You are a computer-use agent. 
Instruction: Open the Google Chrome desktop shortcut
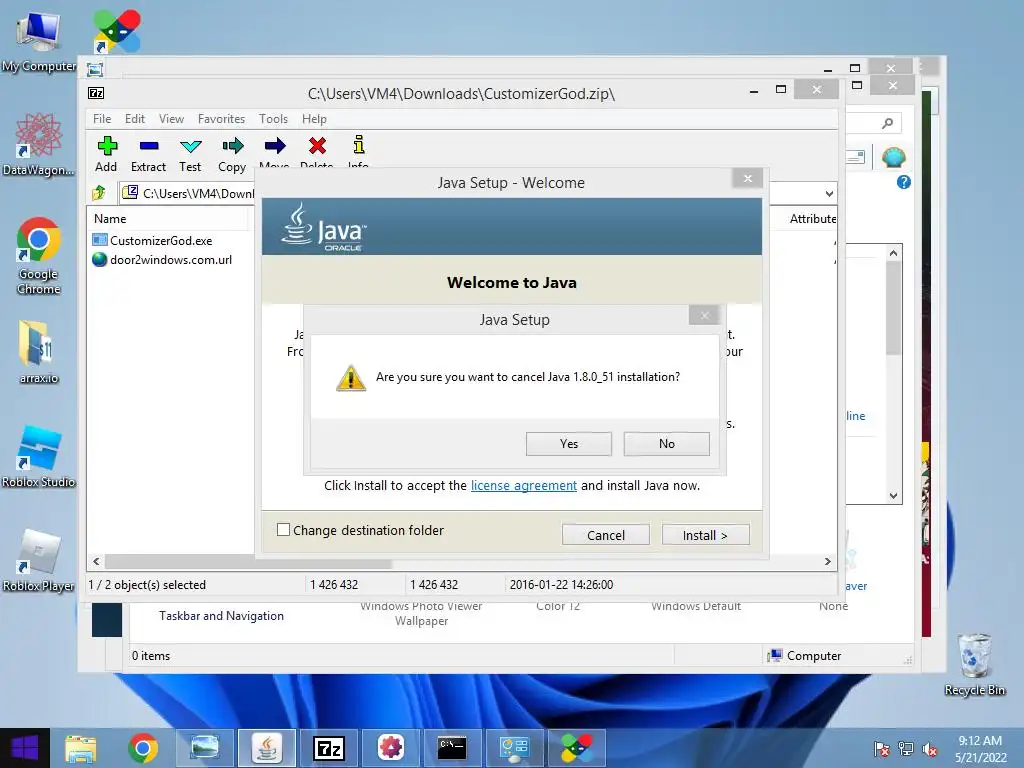point(39,256)
